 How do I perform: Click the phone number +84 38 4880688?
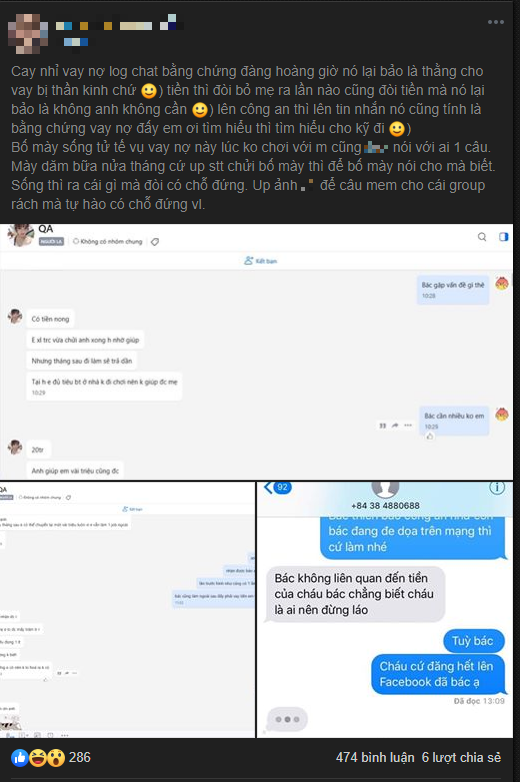(x=385, y=506)
